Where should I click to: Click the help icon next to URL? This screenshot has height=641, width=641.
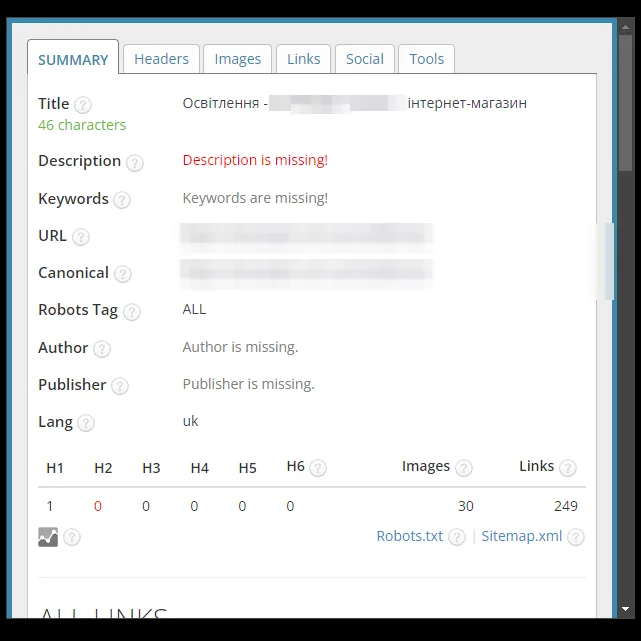click(81, 237)
